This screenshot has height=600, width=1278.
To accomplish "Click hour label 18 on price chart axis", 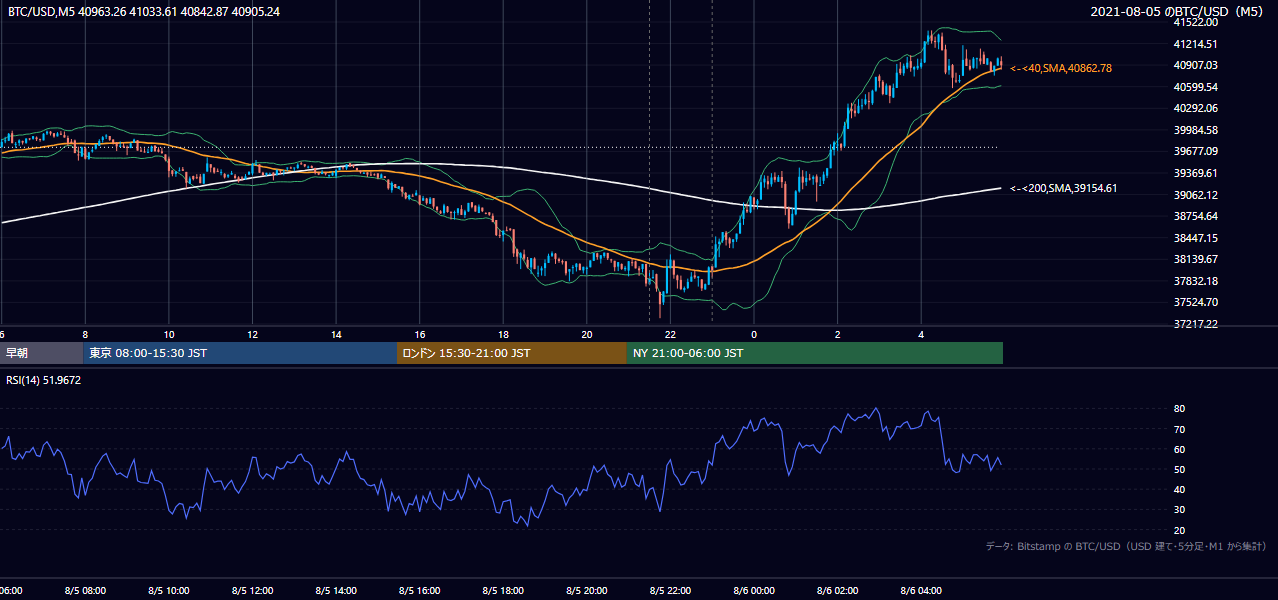I will click(503, 335).
